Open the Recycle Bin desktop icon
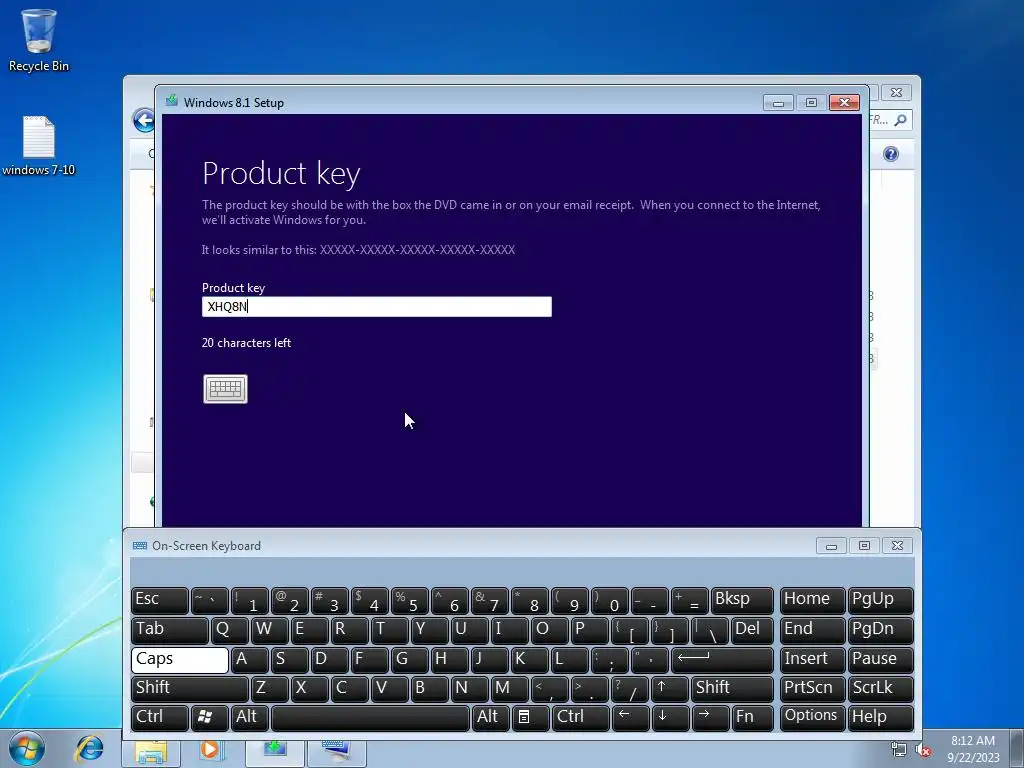This screenshot has width=1024, height=768. click(39, 40)
